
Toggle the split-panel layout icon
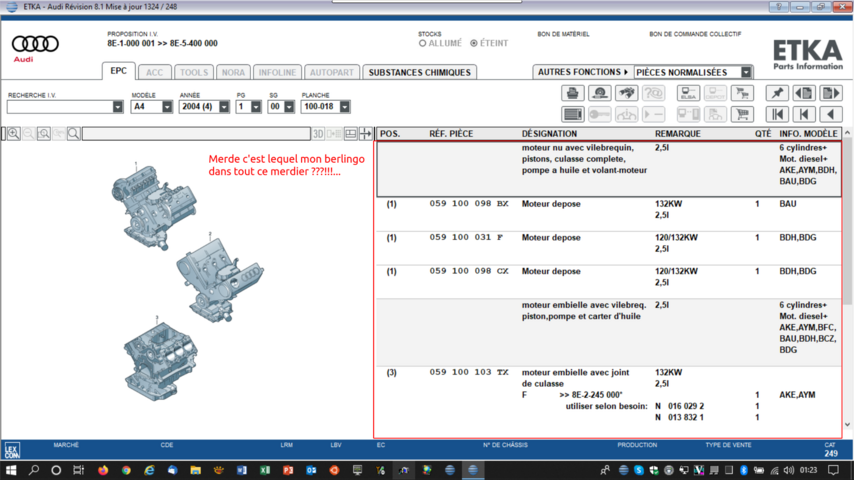coord(351,133)
